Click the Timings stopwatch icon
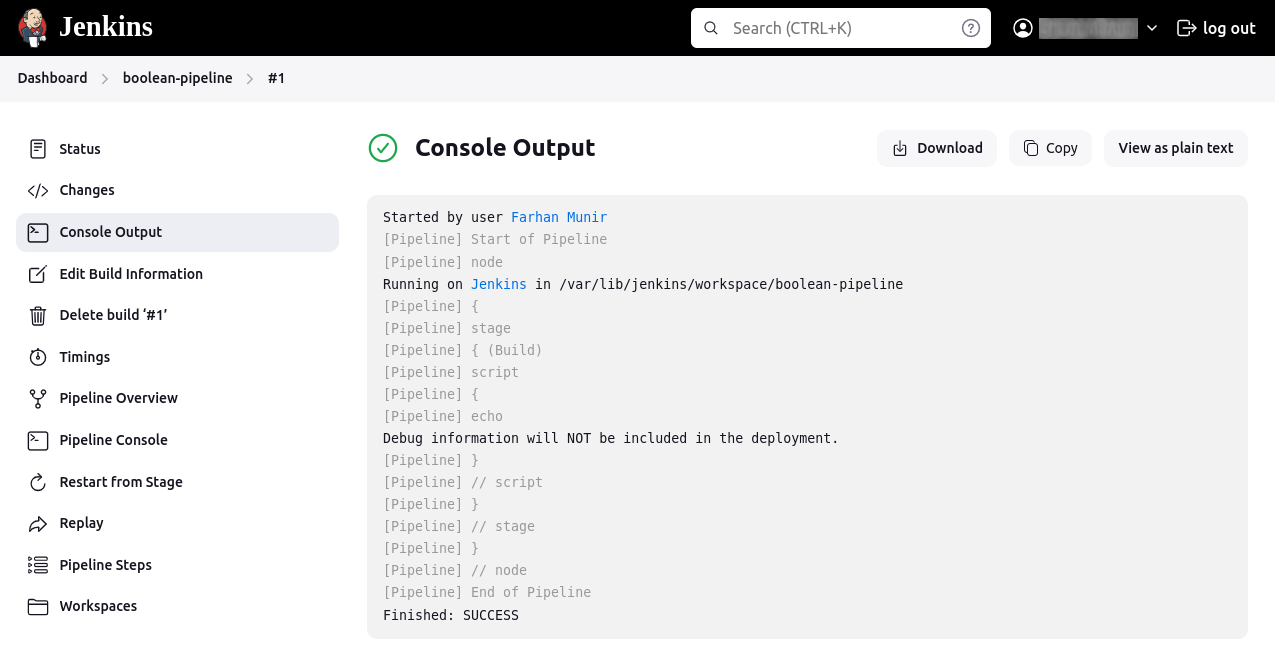This screenshot has width=1275, height=646. (38, 357)
